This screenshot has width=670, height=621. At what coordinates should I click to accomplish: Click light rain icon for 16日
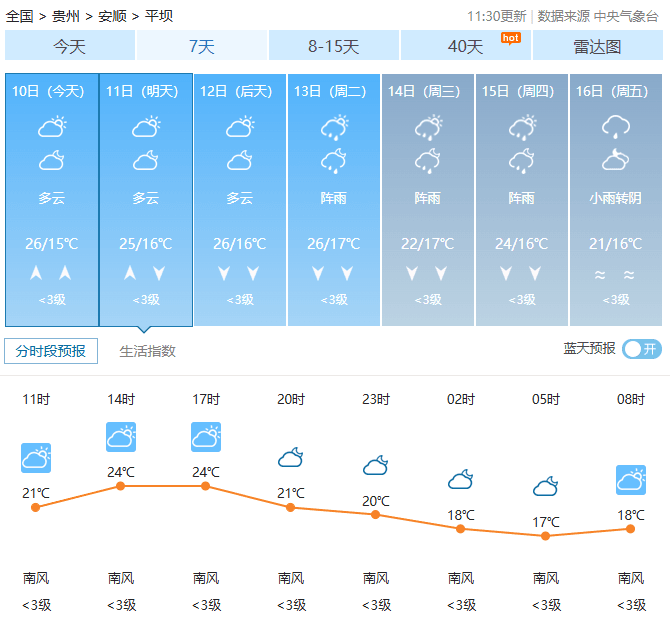pyautogui.click(x=616, y=127)
